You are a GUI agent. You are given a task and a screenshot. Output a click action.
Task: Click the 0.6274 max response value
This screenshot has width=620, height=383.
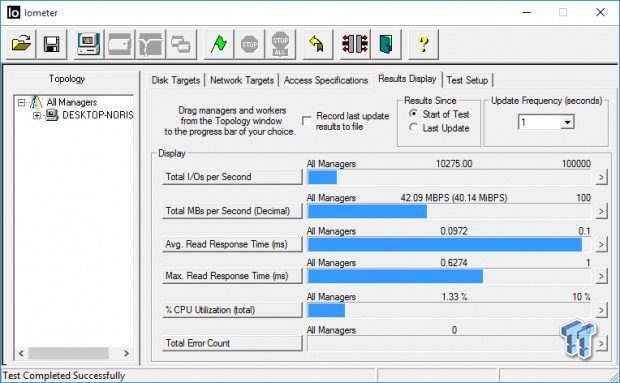tap(454, 263)
